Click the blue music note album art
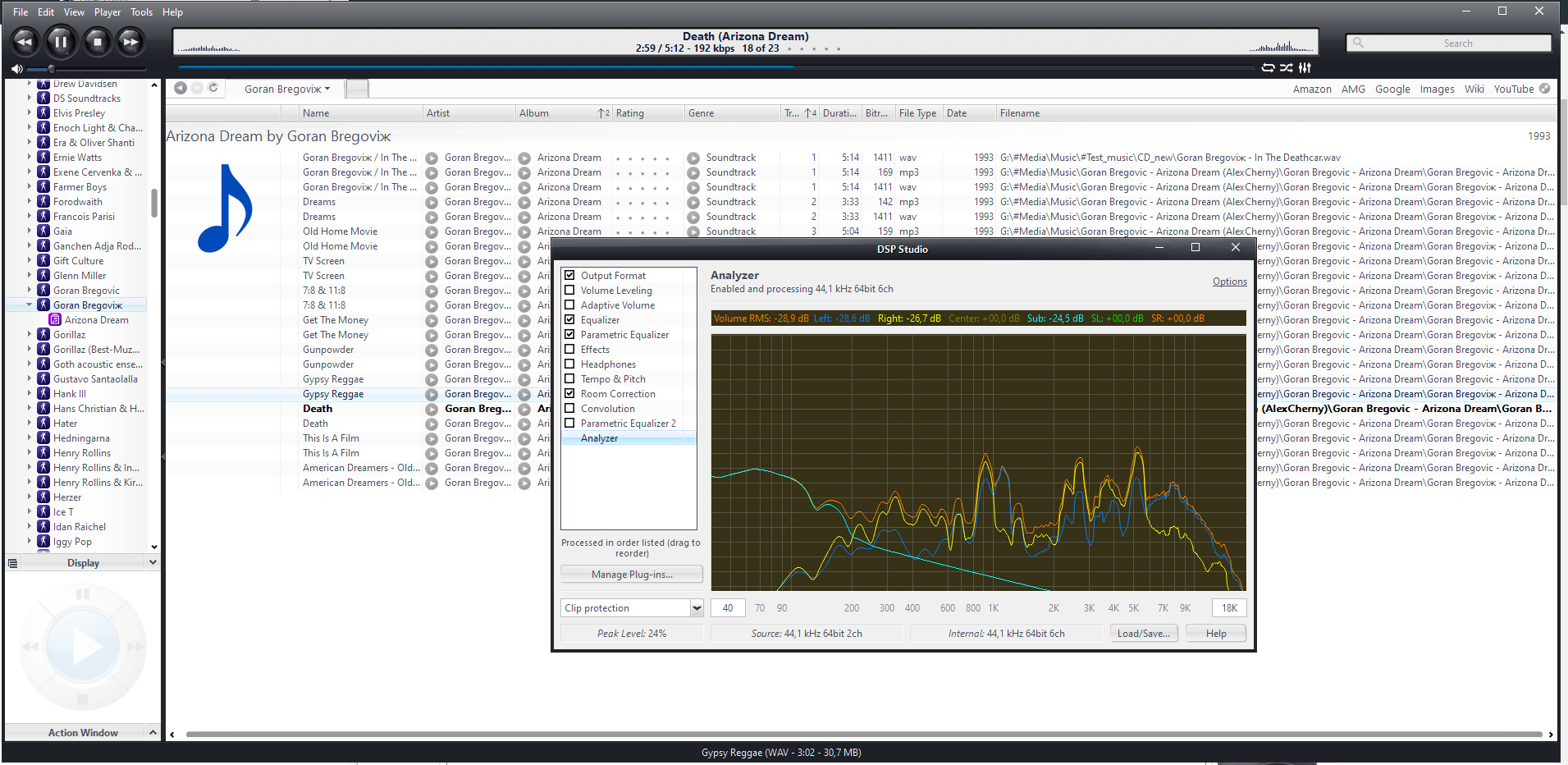 tap(225, 208)
